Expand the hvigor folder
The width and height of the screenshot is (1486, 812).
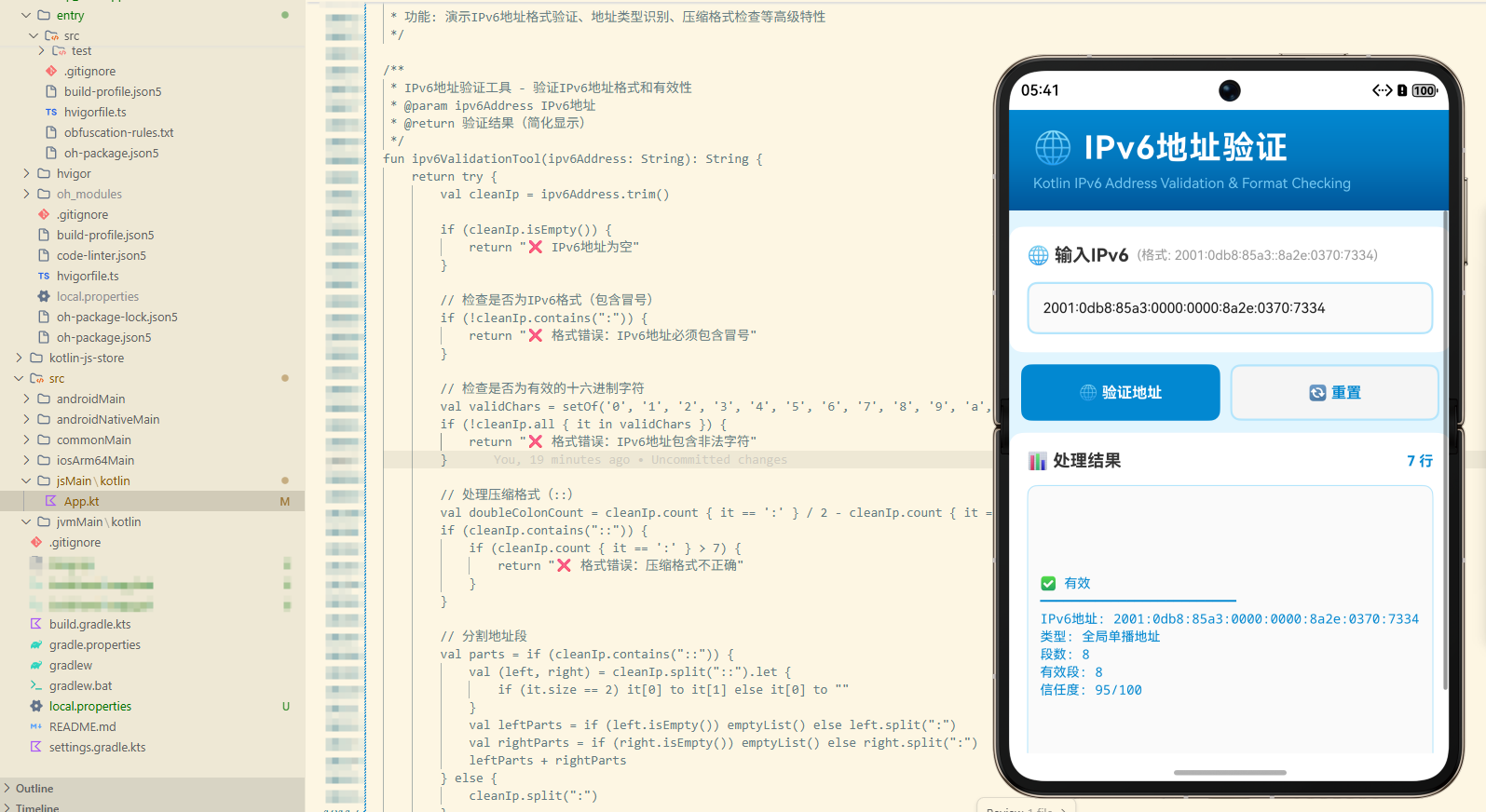point(26,173)
